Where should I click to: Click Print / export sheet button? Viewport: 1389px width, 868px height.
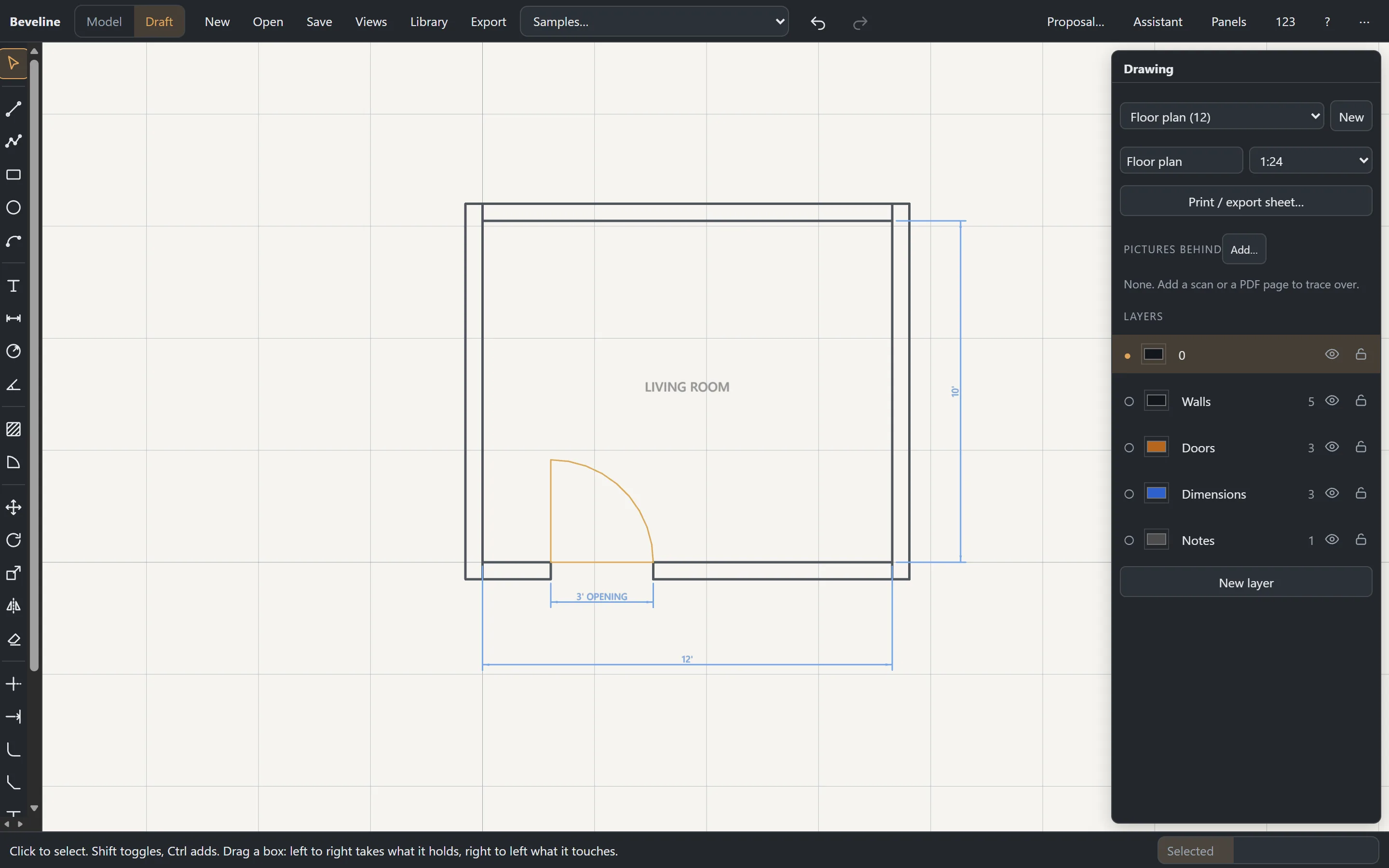[x=1245, y=202]
